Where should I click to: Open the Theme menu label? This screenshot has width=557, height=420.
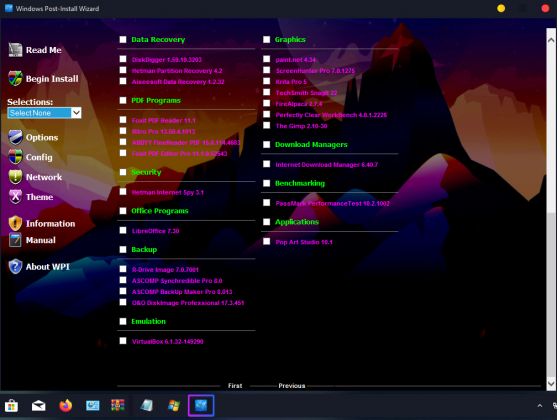[x=39, y=196]
